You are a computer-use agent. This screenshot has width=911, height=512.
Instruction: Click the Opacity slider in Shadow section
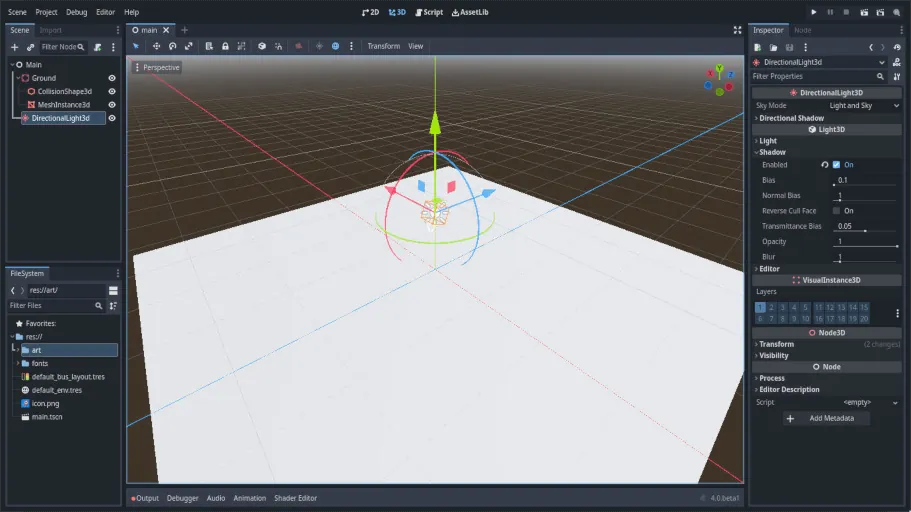[865, 245]
